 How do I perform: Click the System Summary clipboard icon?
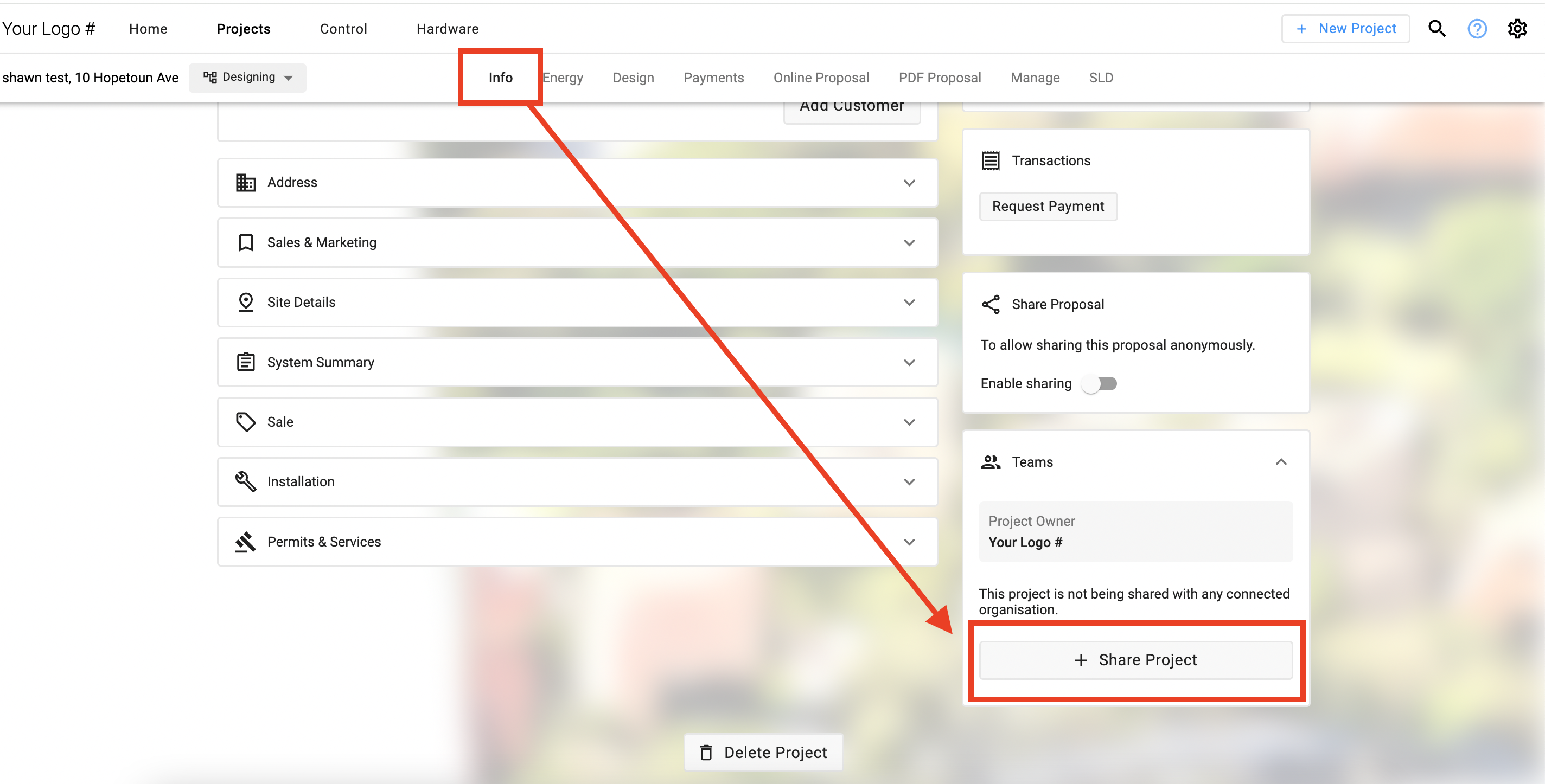point(245,362)
